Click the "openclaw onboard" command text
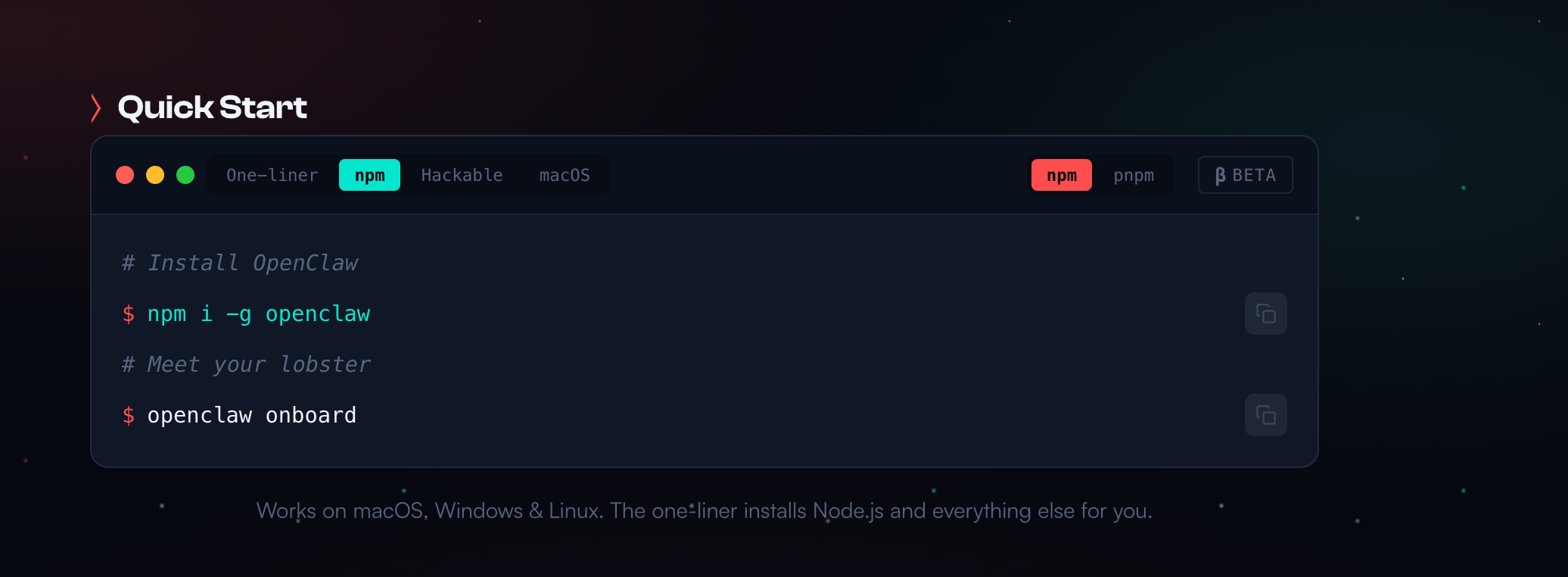This screenshot has height=577, width=1568. tap(251, 415)
